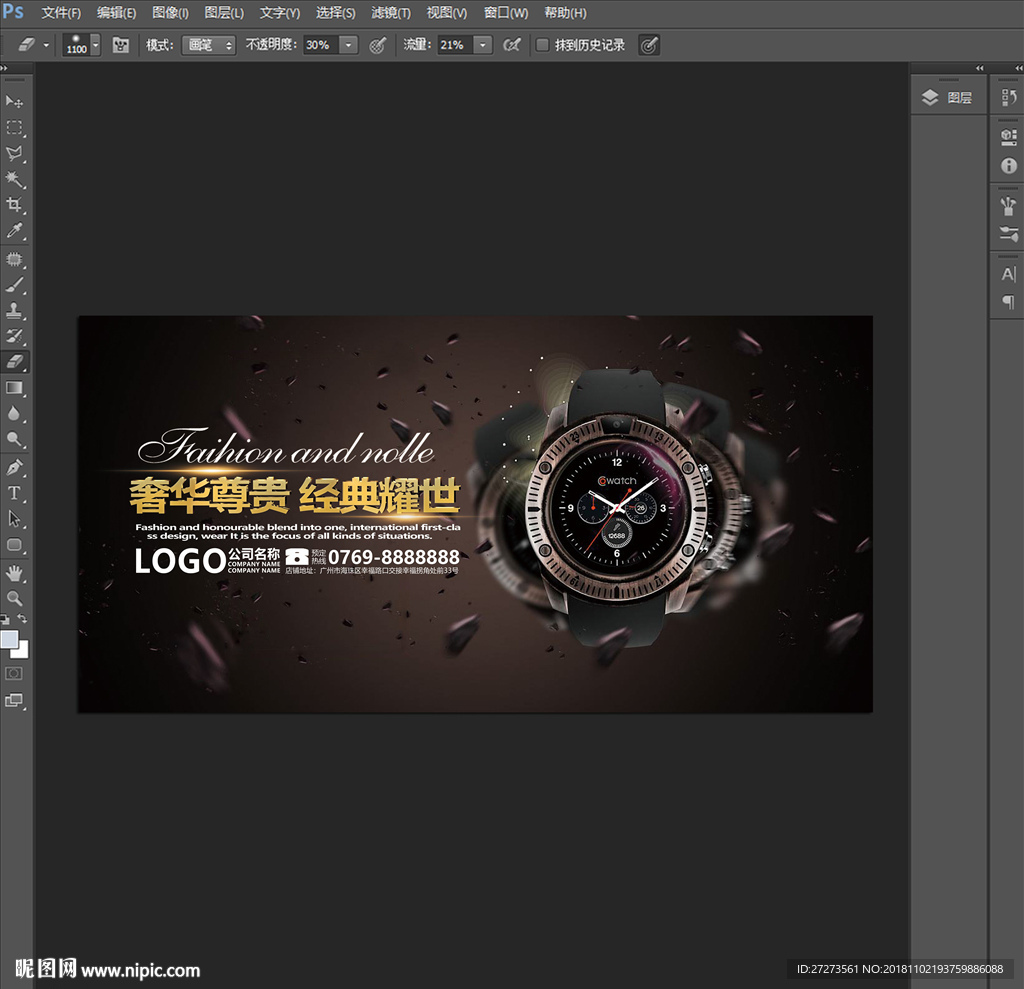Open the 不透明度 slider dropdown arrow
The image size is (1024, 989).
point(349,45)
